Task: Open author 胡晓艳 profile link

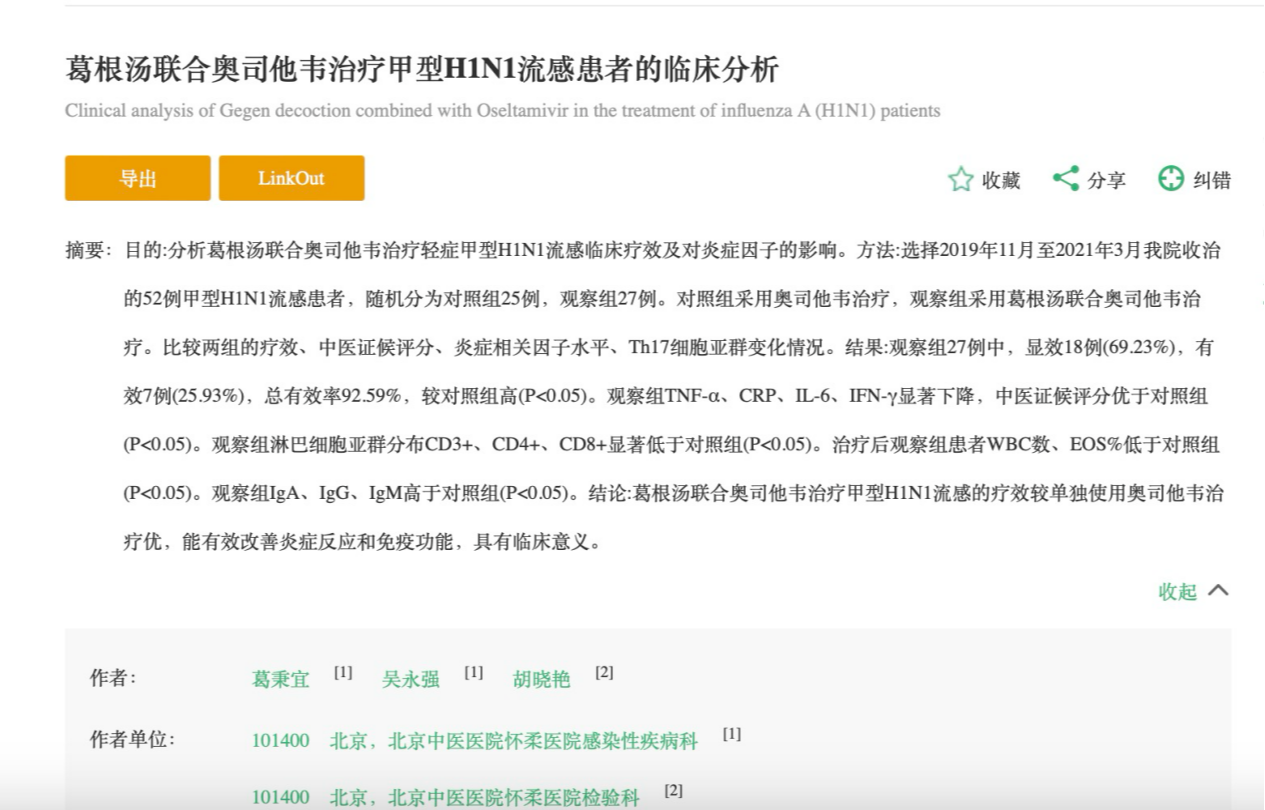Action: point(541,680)
